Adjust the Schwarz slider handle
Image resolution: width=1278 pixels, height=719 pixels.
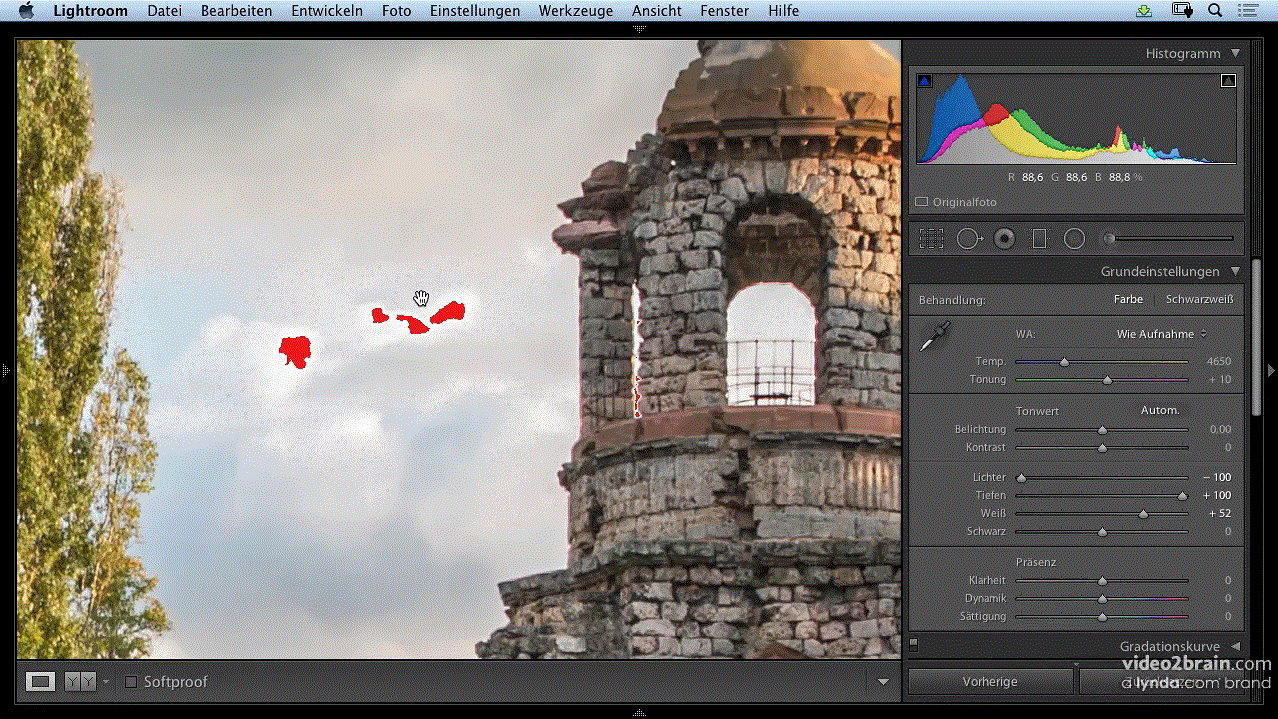click(x=1102, y=532)
